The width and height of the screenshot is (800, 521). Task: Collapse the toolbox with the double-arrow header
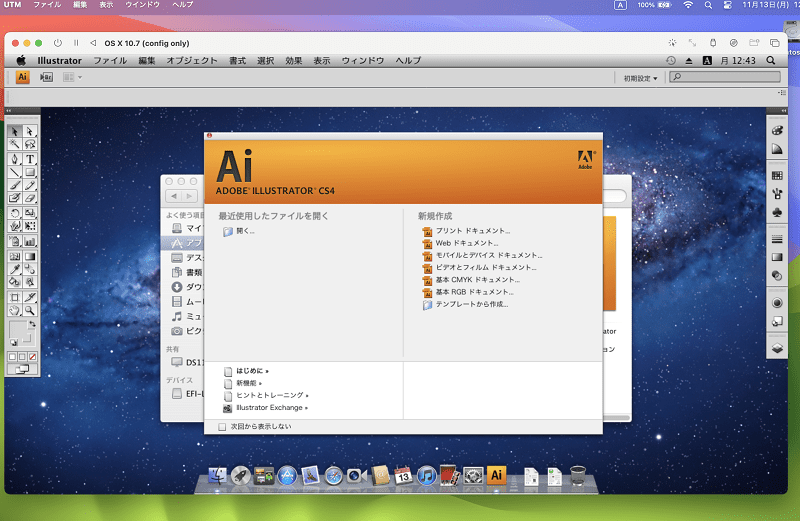tap(9, 111)
